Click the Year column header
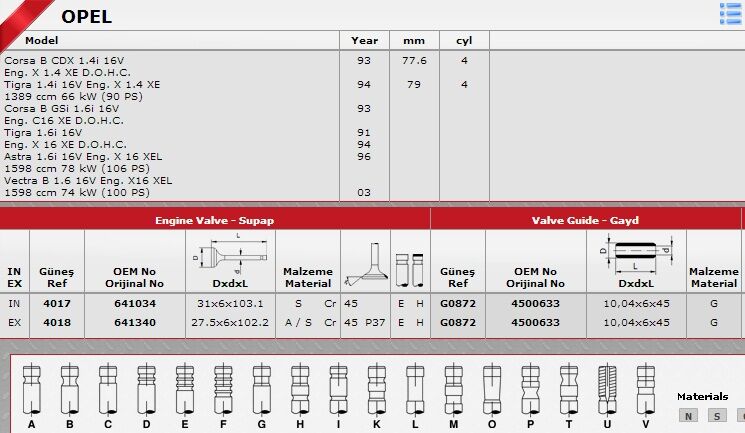This screenshot has width=745, height=433. click(364, 41)
